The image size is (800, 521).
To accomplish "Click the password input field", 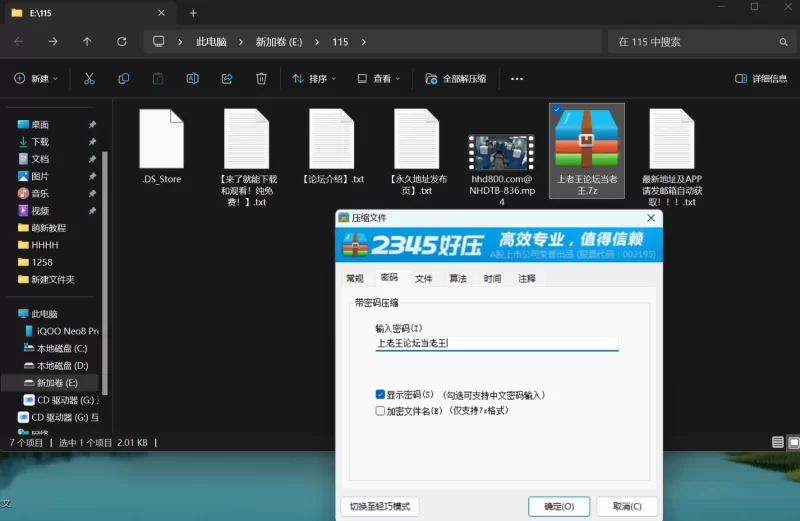I will tap(496, 343).
